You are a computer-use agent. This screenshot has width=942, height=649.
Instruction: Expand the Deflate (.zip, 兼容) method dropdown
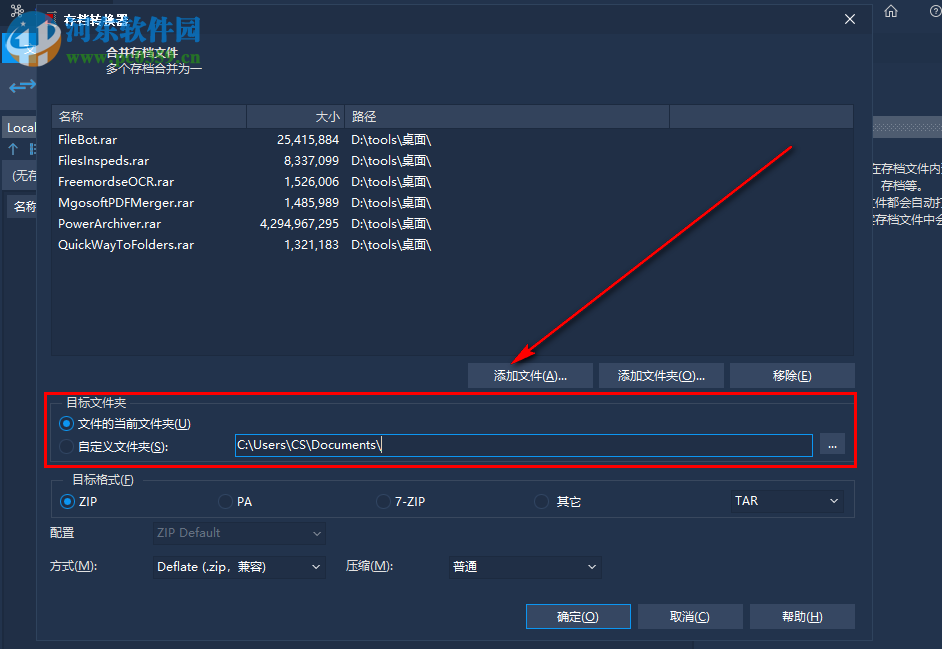[x=239, y=566]
